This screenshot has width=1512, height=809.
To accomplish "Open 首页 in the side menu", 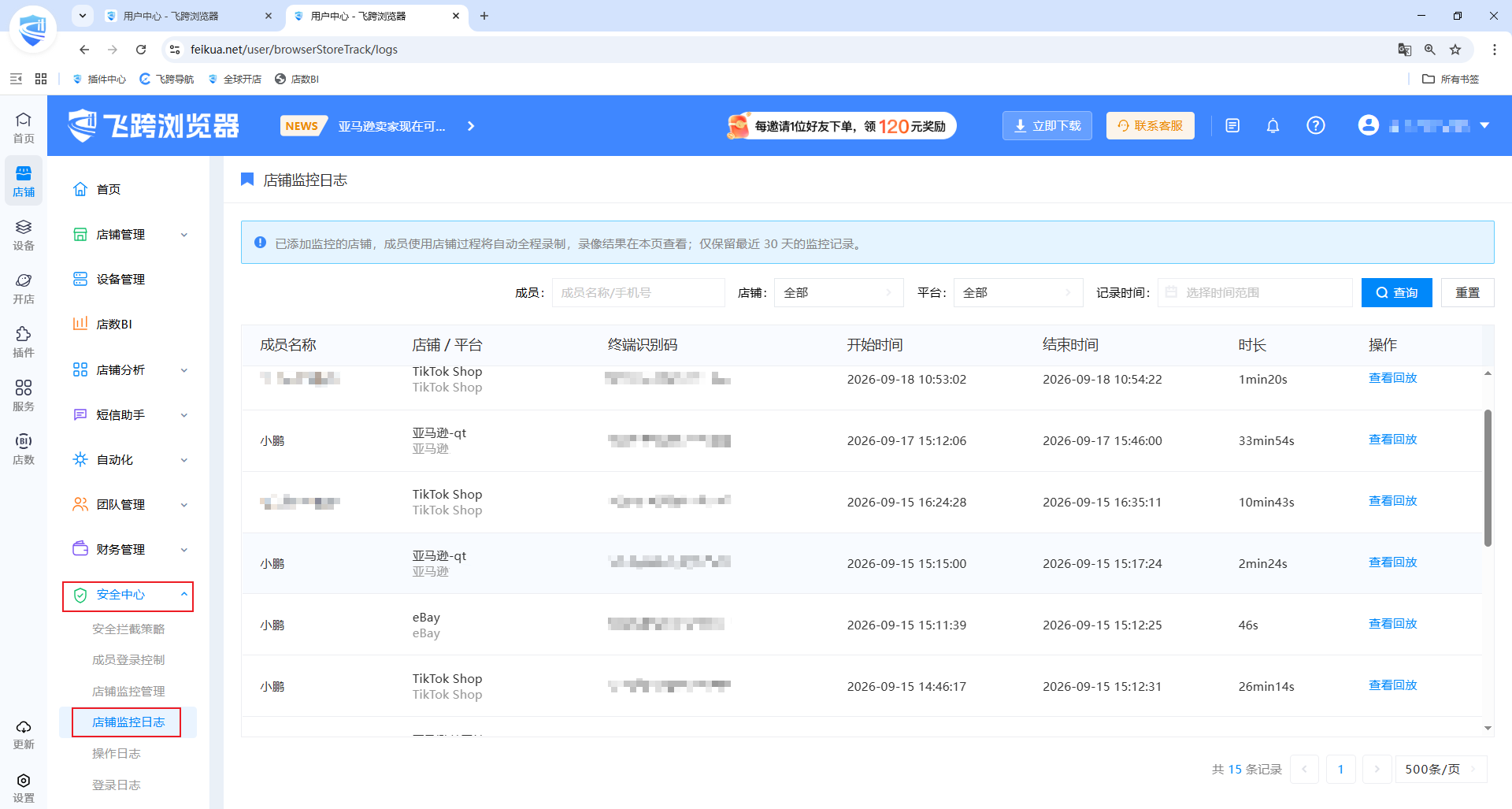I will 109,190.
